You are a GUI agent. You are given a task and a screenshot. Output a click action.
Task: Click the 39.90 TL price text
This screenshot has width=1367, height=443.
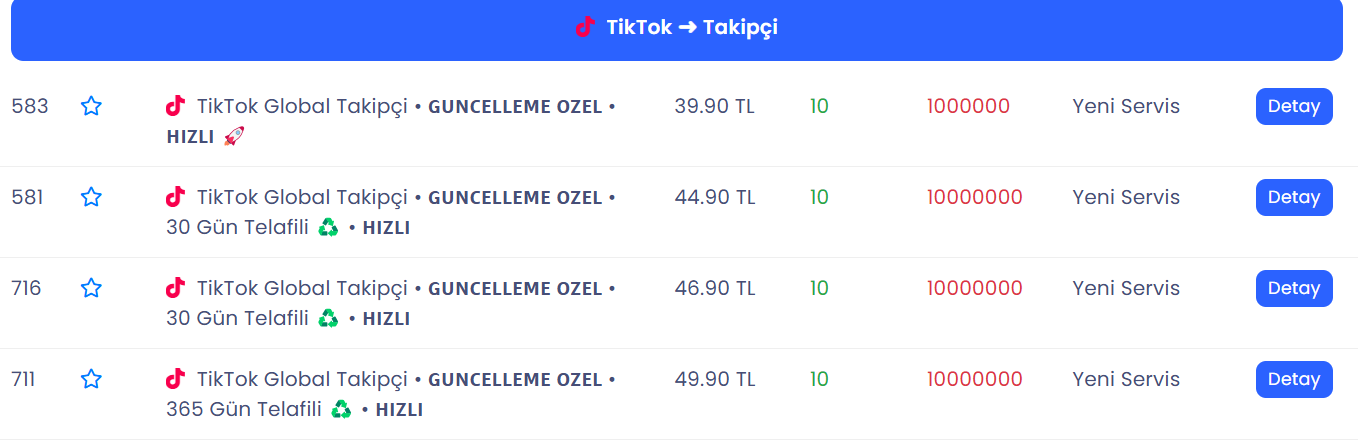[715, 106]
